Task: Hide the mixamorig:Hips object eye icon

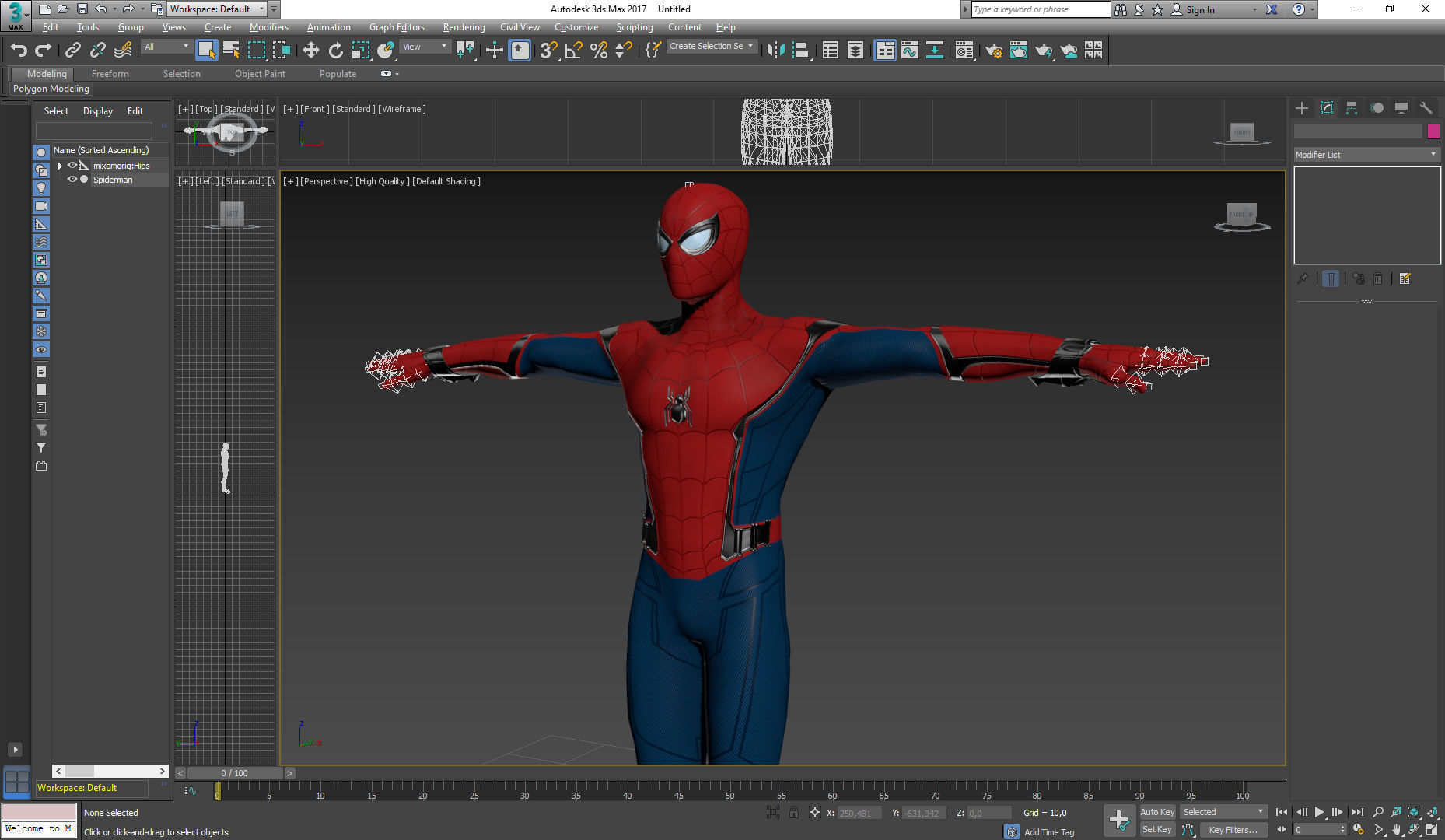Action: [72, 166]
